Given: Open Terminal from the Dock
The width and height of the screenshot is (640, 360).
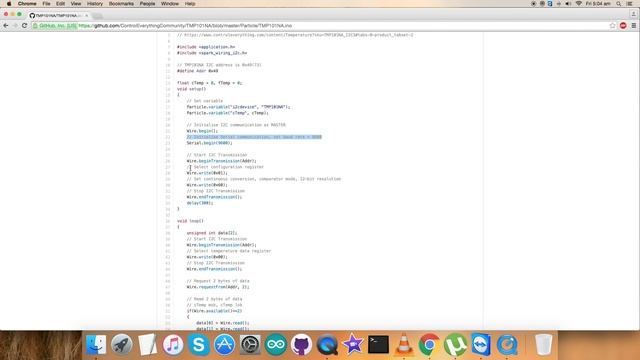Looking at the screenshot, I should (378, 344).
